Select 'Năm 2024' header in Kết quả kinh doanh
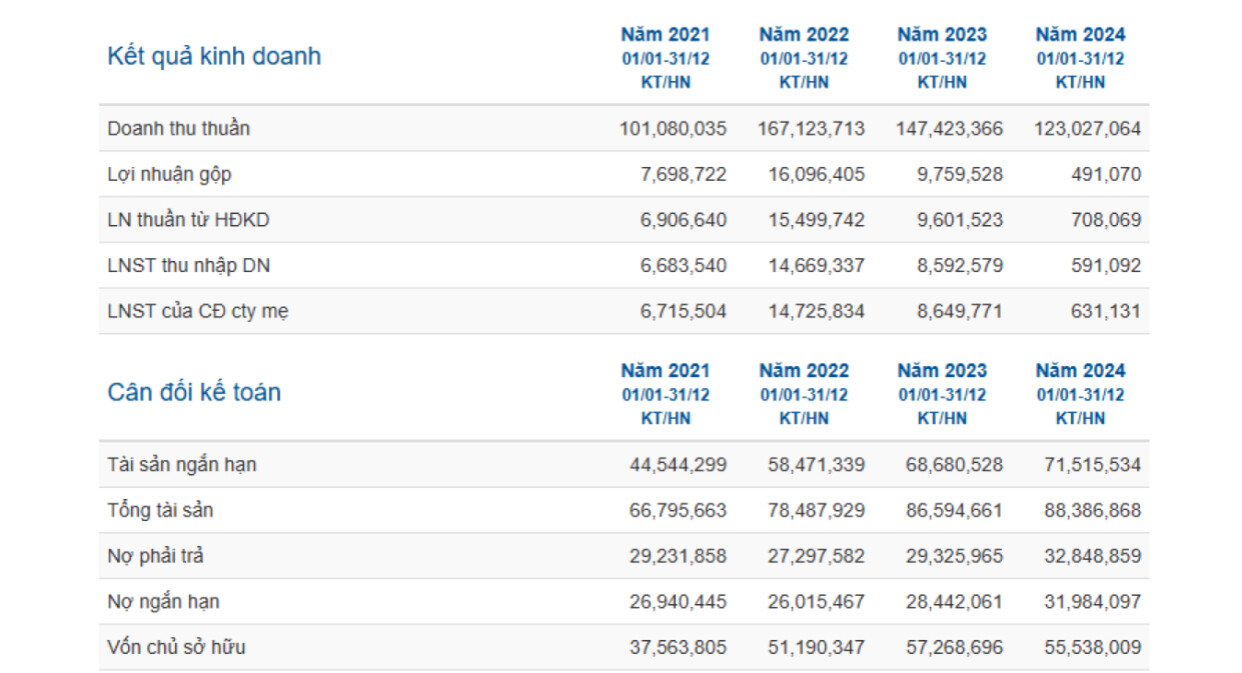This screenshot has width=1242, height=673. click(1080, 35)
